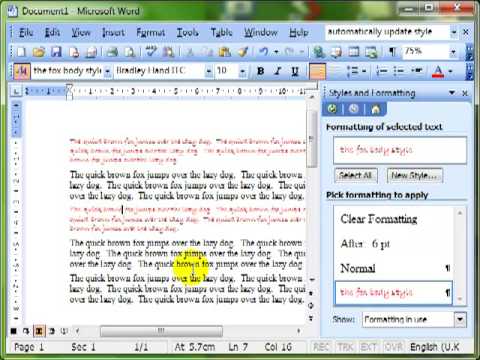Toggle Bold formatting
480x360 pixels.
click(x=261, y=71)
